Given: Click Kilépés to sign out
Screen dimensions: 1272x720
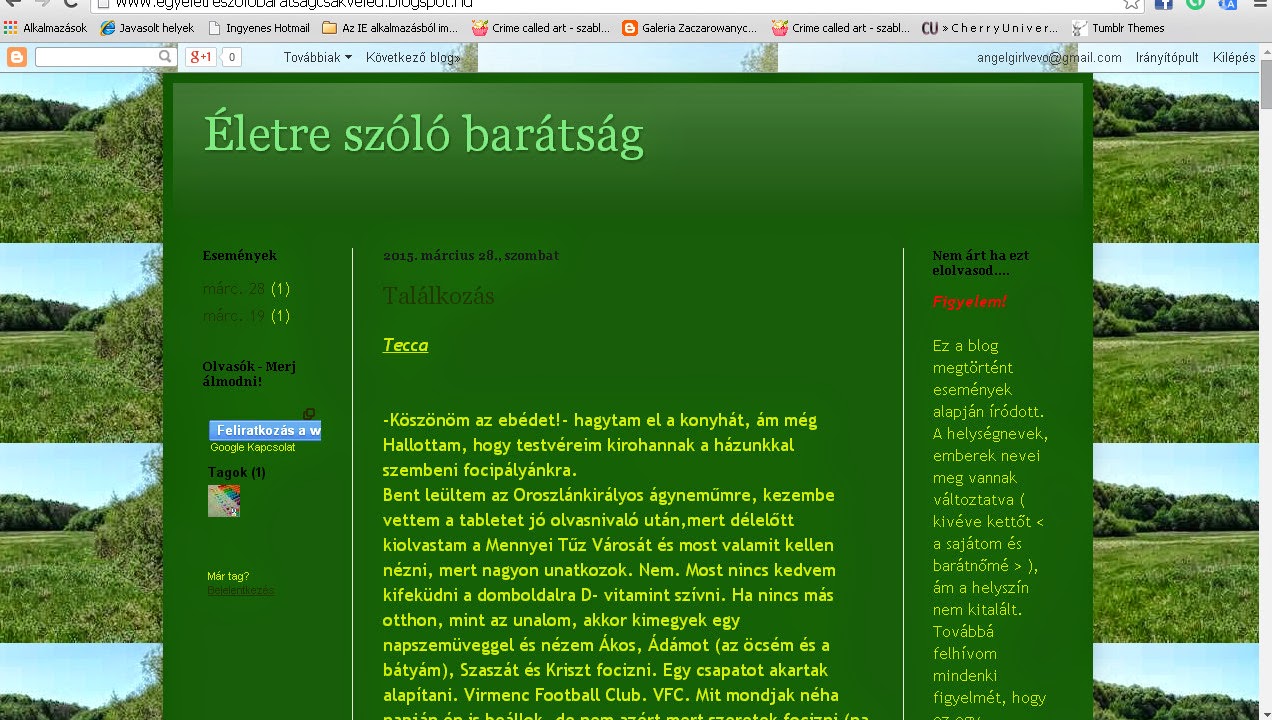Looking at the screenshot, I should (x=1234, y=58).
